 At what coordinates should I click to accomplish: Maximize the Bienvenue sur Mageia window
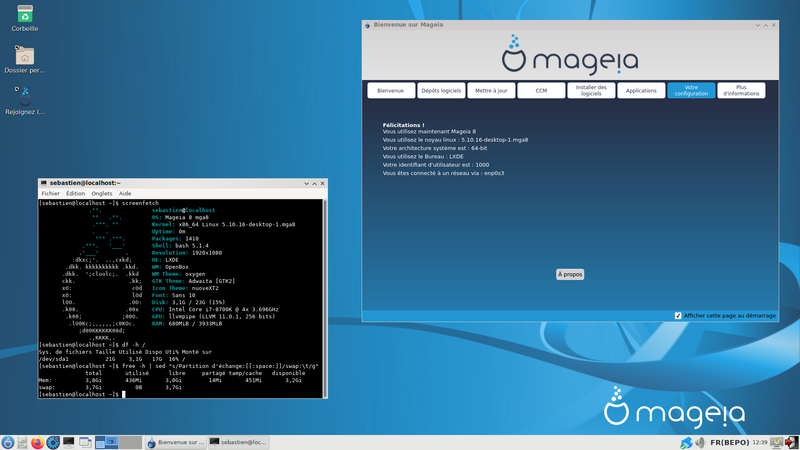point(766,25)
